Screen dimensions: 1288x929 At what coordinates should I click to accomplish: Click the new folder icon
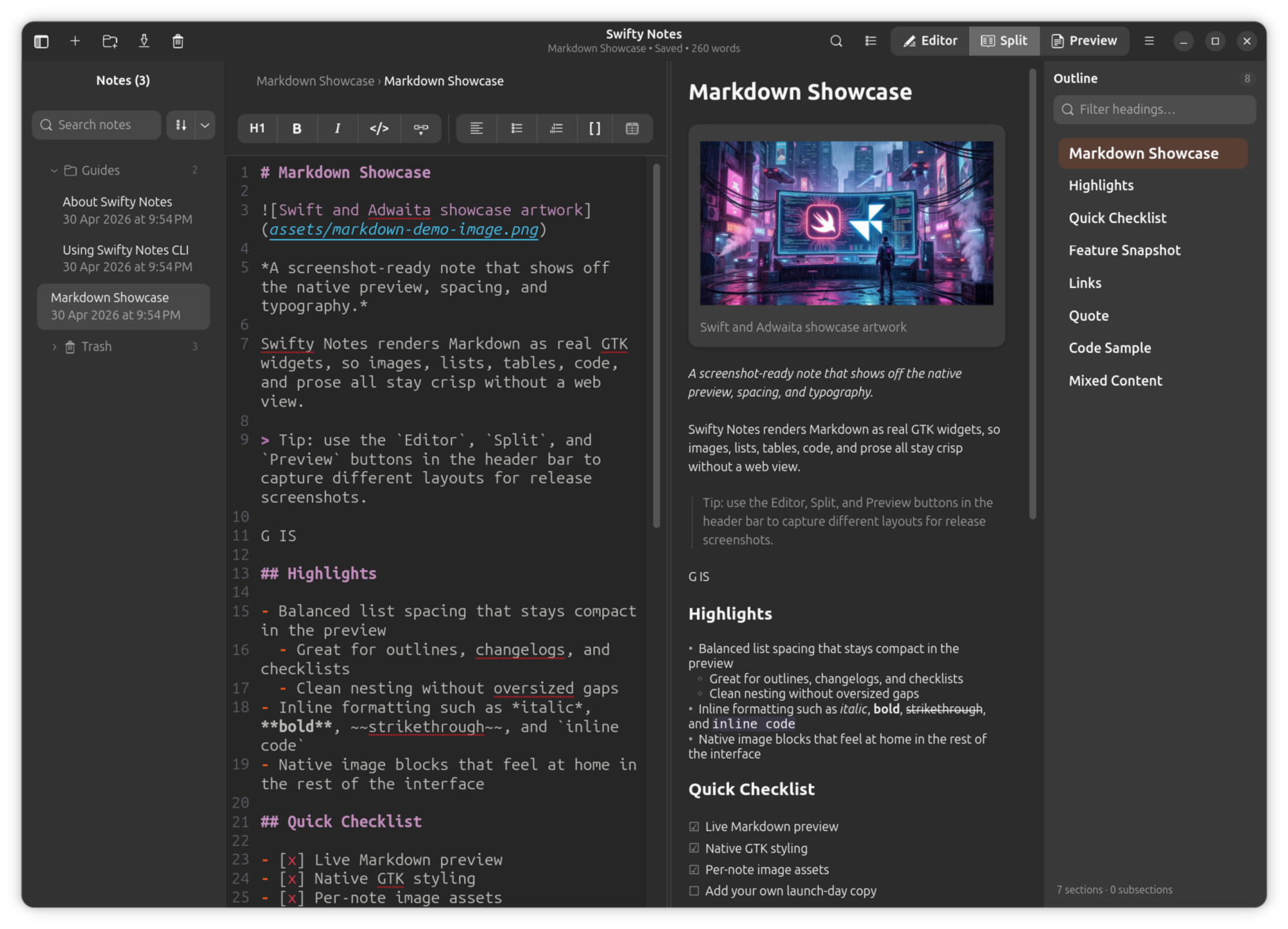tap(110, 41)
